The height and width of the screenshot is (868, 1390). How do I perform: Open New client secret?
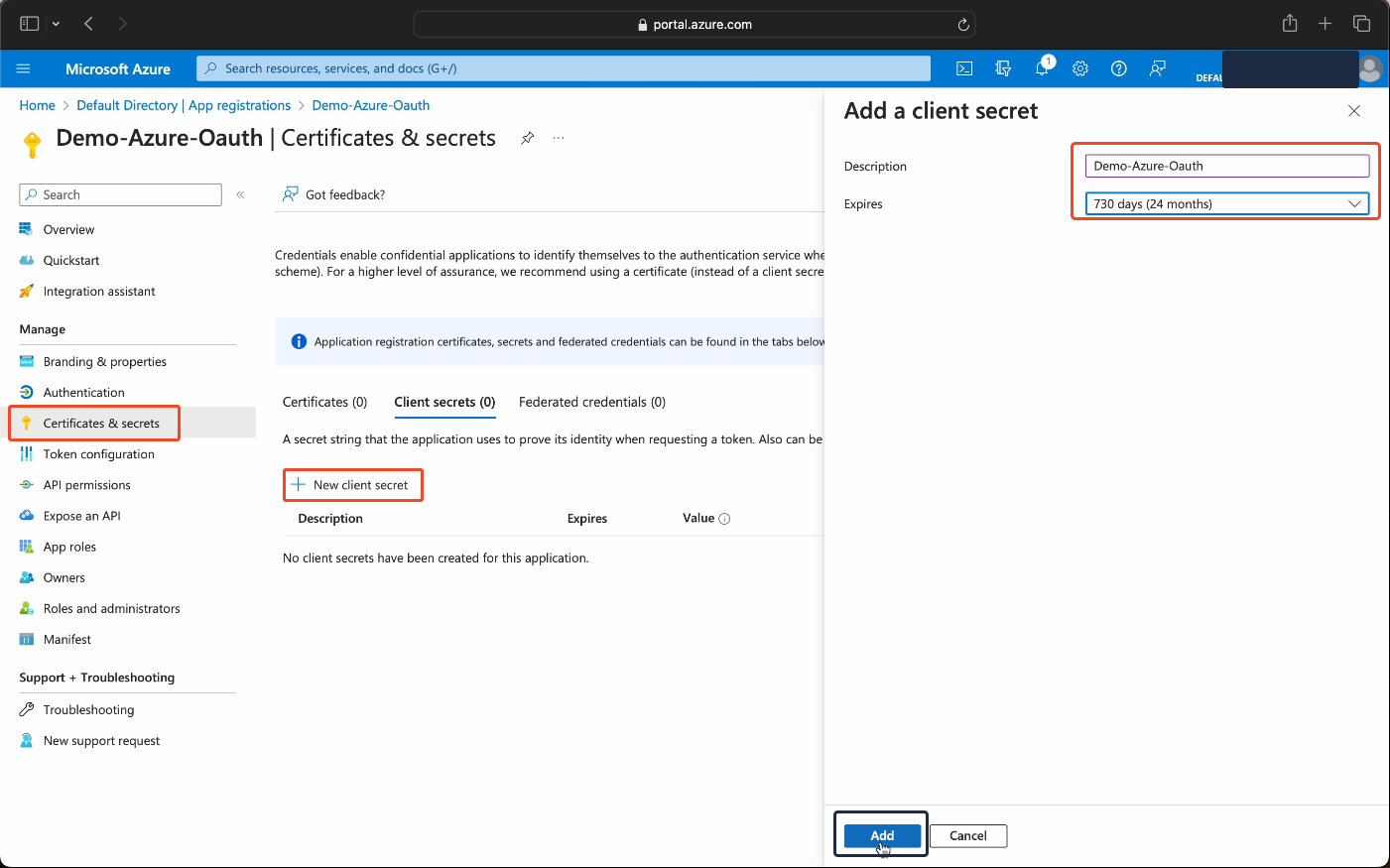coord(352,485)
